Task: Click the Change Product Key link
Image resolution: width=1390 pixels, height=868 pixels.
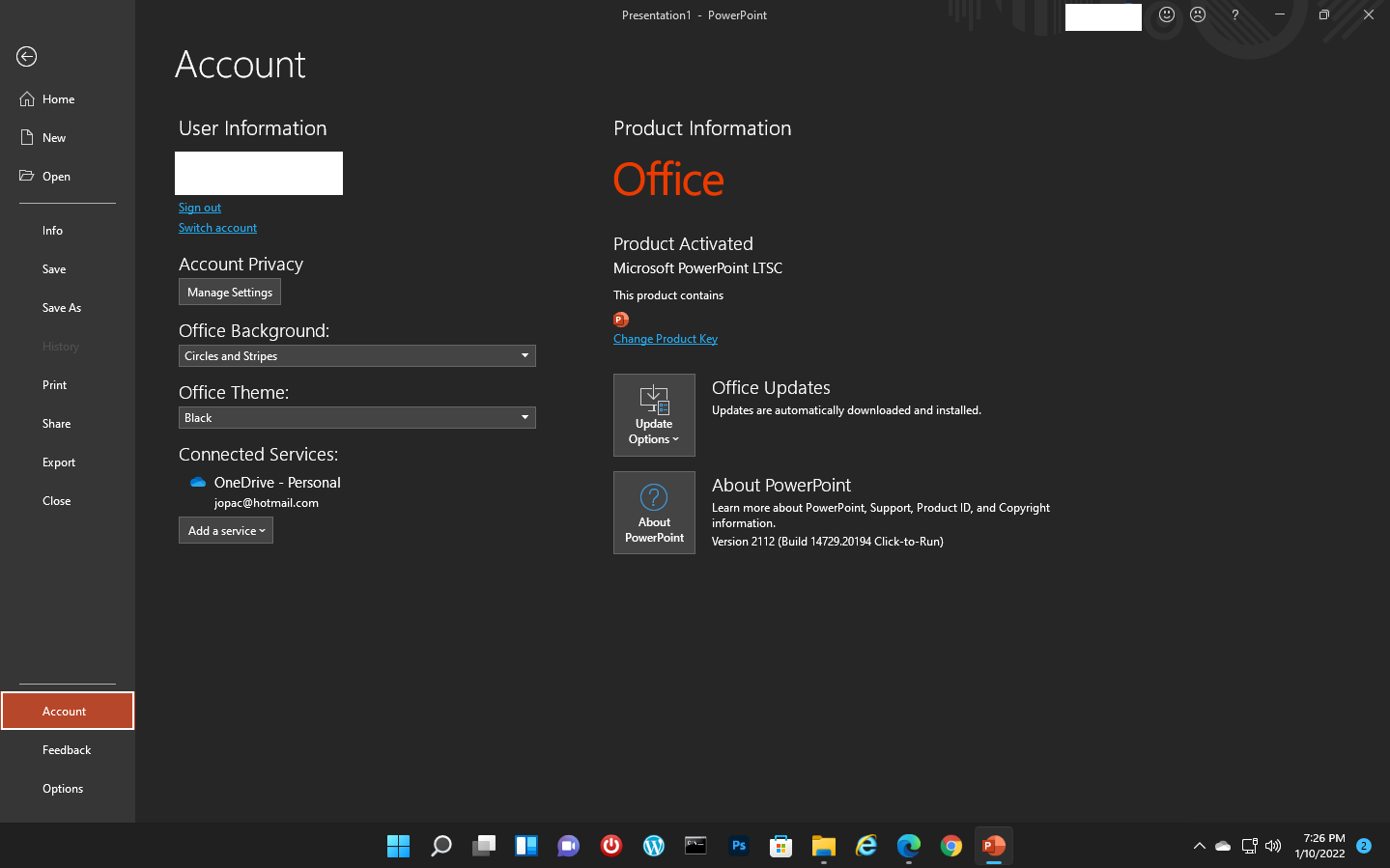Action: (x=666, y=339)
